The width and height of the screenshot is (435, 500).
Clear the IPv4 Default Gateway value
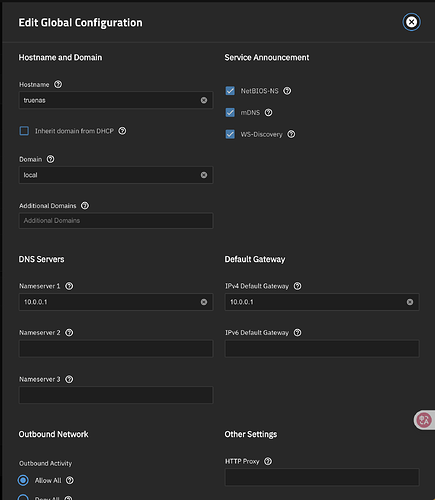(x=410, y=302)
